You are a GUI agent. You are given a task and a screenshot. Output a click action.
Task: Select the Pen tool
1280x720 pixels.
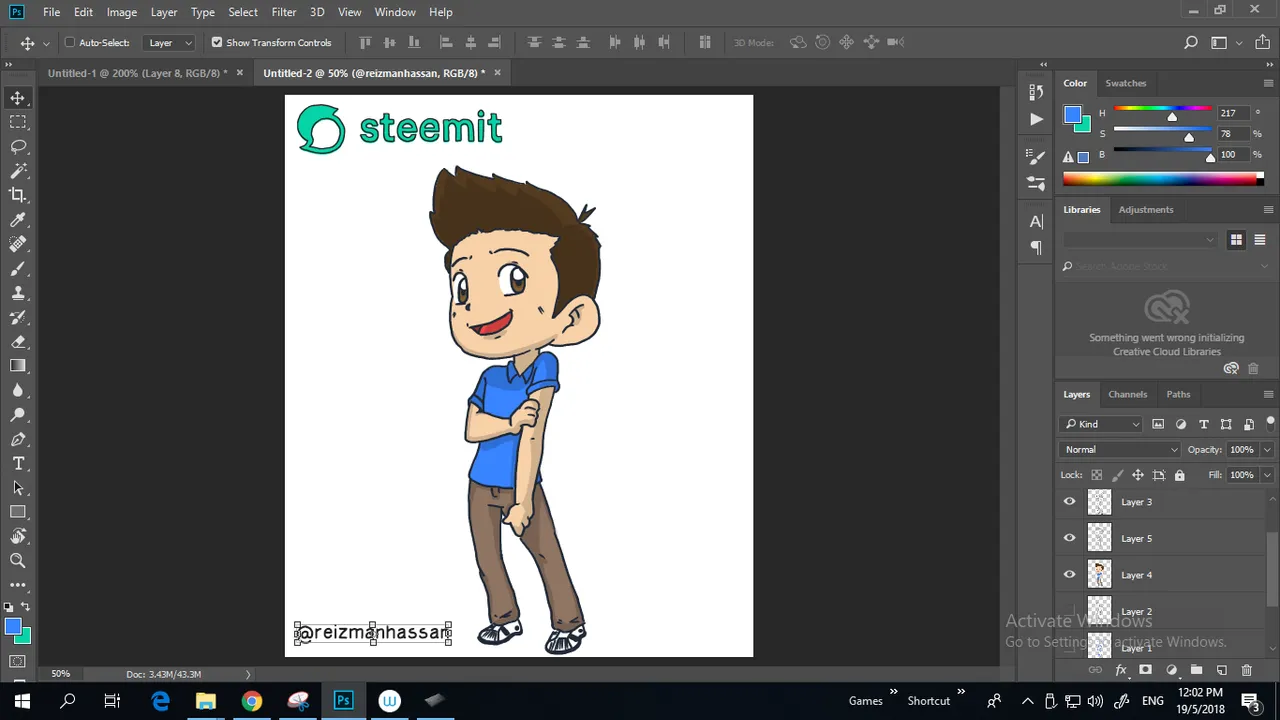pyautogui.click(x=18, y=439)
